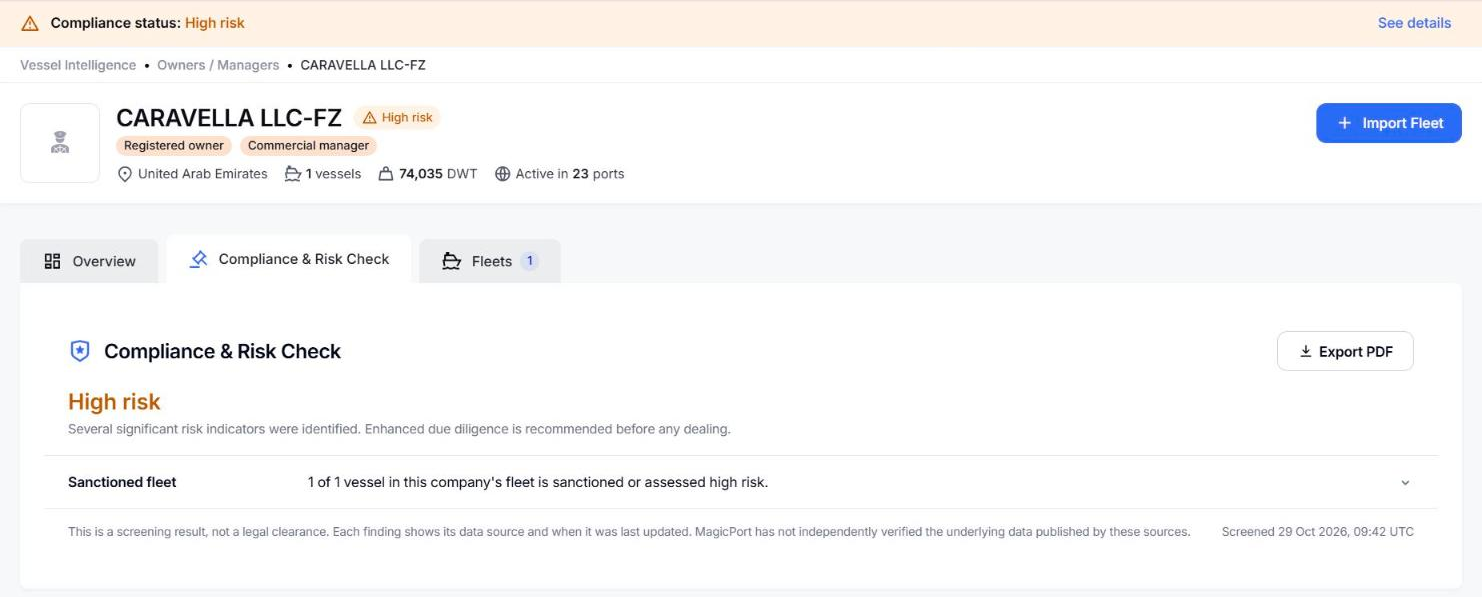This screenshot has width=1482, height=597.
Task: Click the orange High risk heading
Action: 114,402
